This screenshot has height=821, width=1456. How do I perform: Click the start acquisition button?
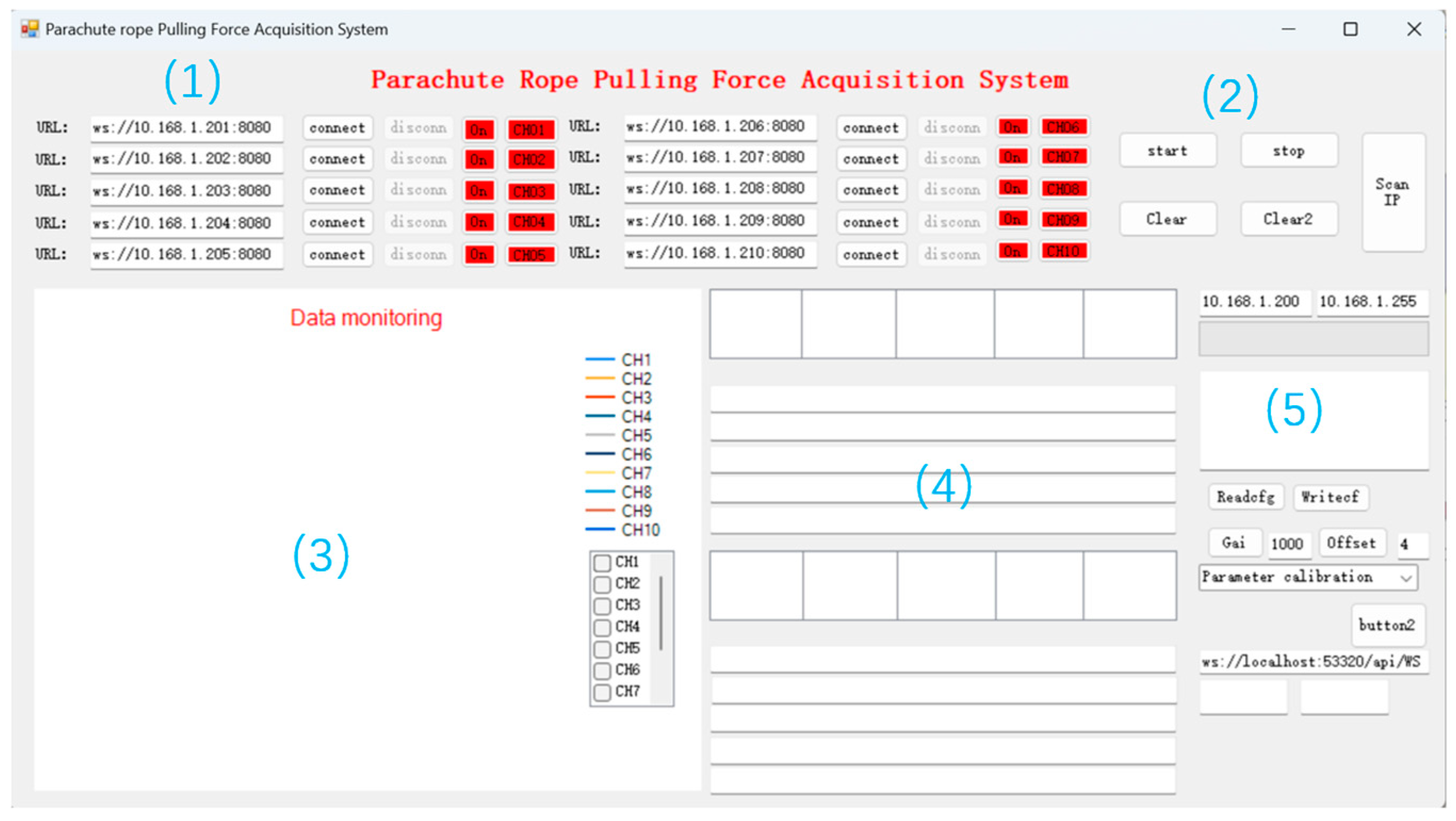tap(1167, 151)
